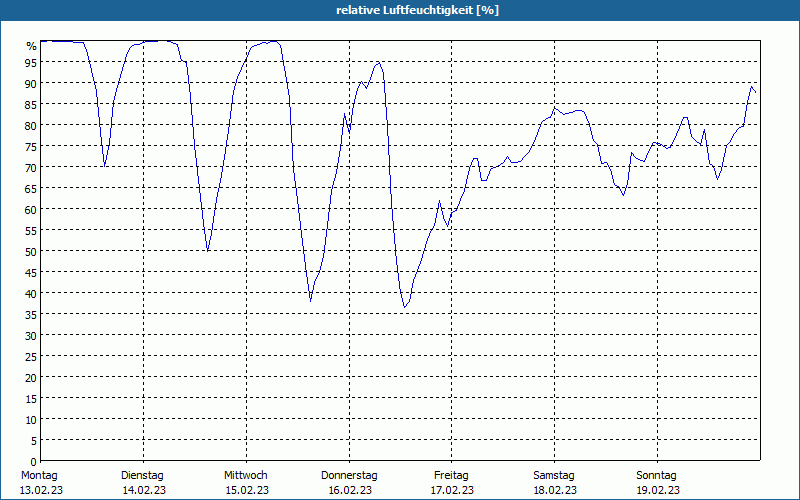Click the y-axis value '25'

31,357
